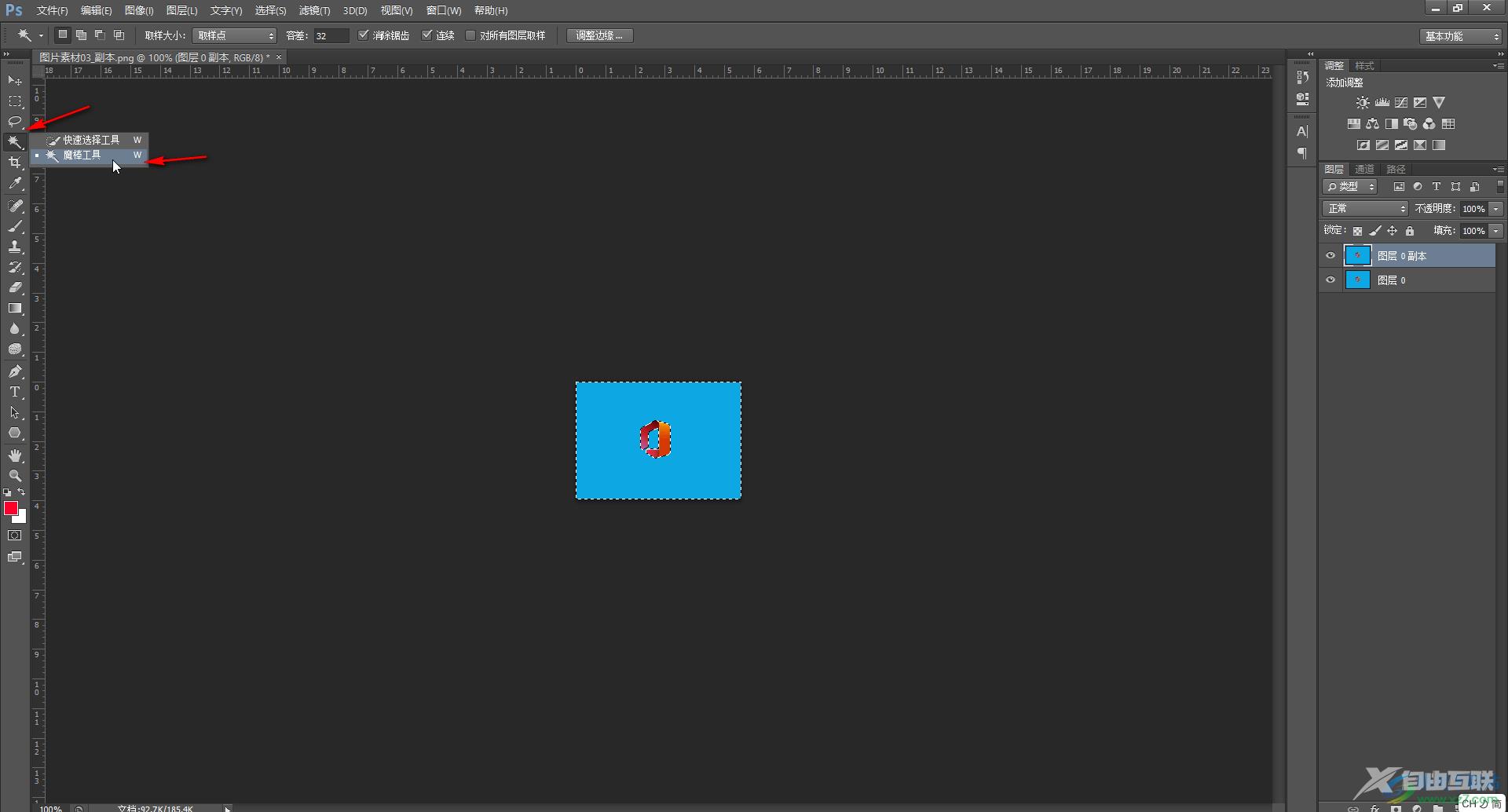Image resolution: width=1508 pixels, height=812 pixels.
Task: Open the opacity (不透明度) slider arrow
Action: (x=1496, y=209)
